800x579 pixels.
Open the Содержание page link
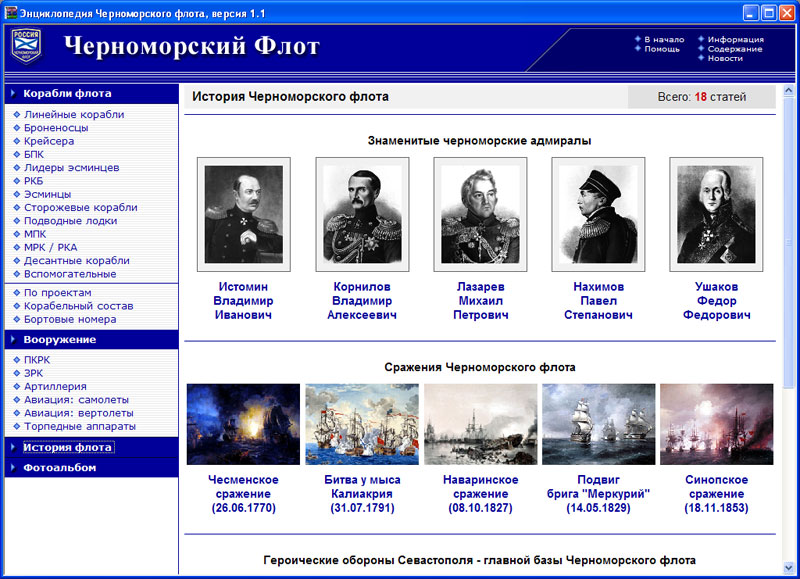click(735, 49)
